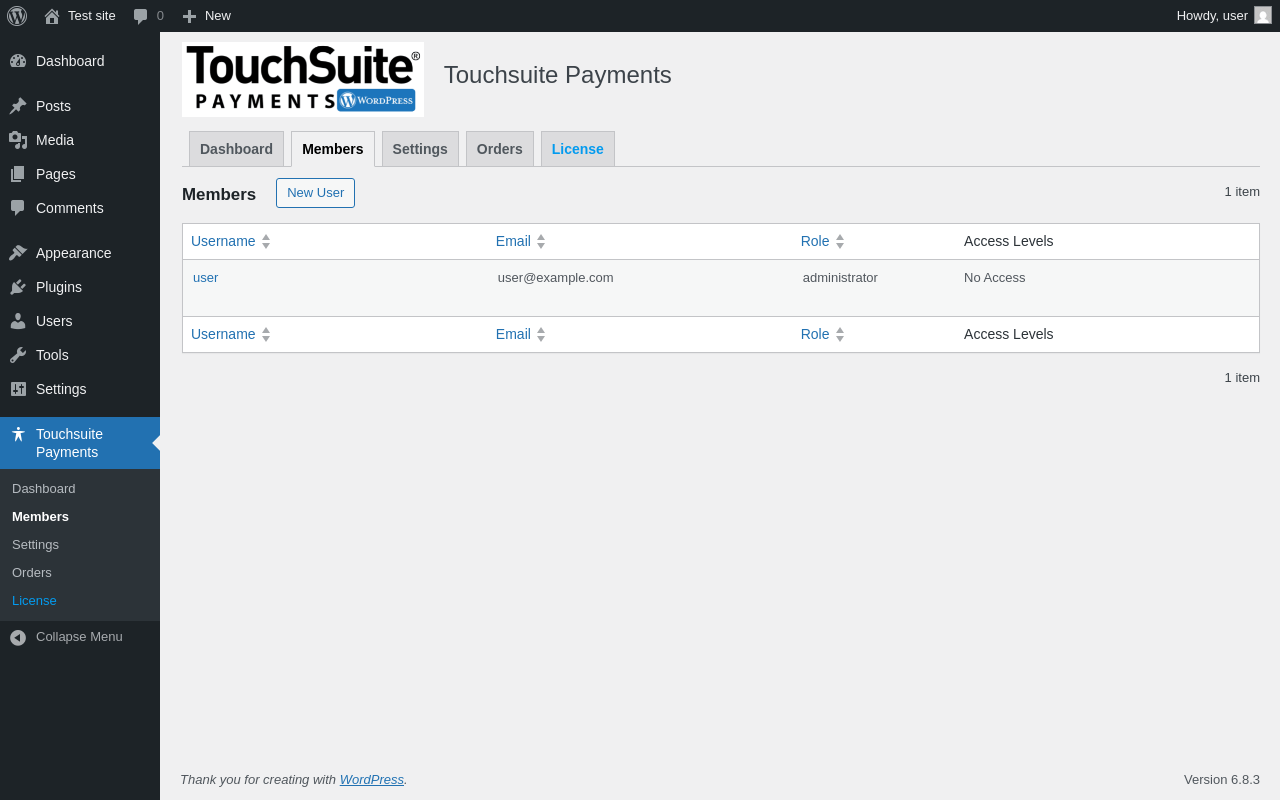Open the Test site link
1280x800 pixels.
(x=92, y=16)
